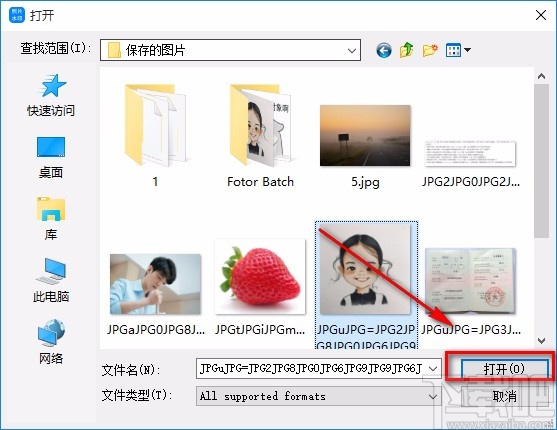Click the "Fotor Batch" folder name

[x=260, y=182]
